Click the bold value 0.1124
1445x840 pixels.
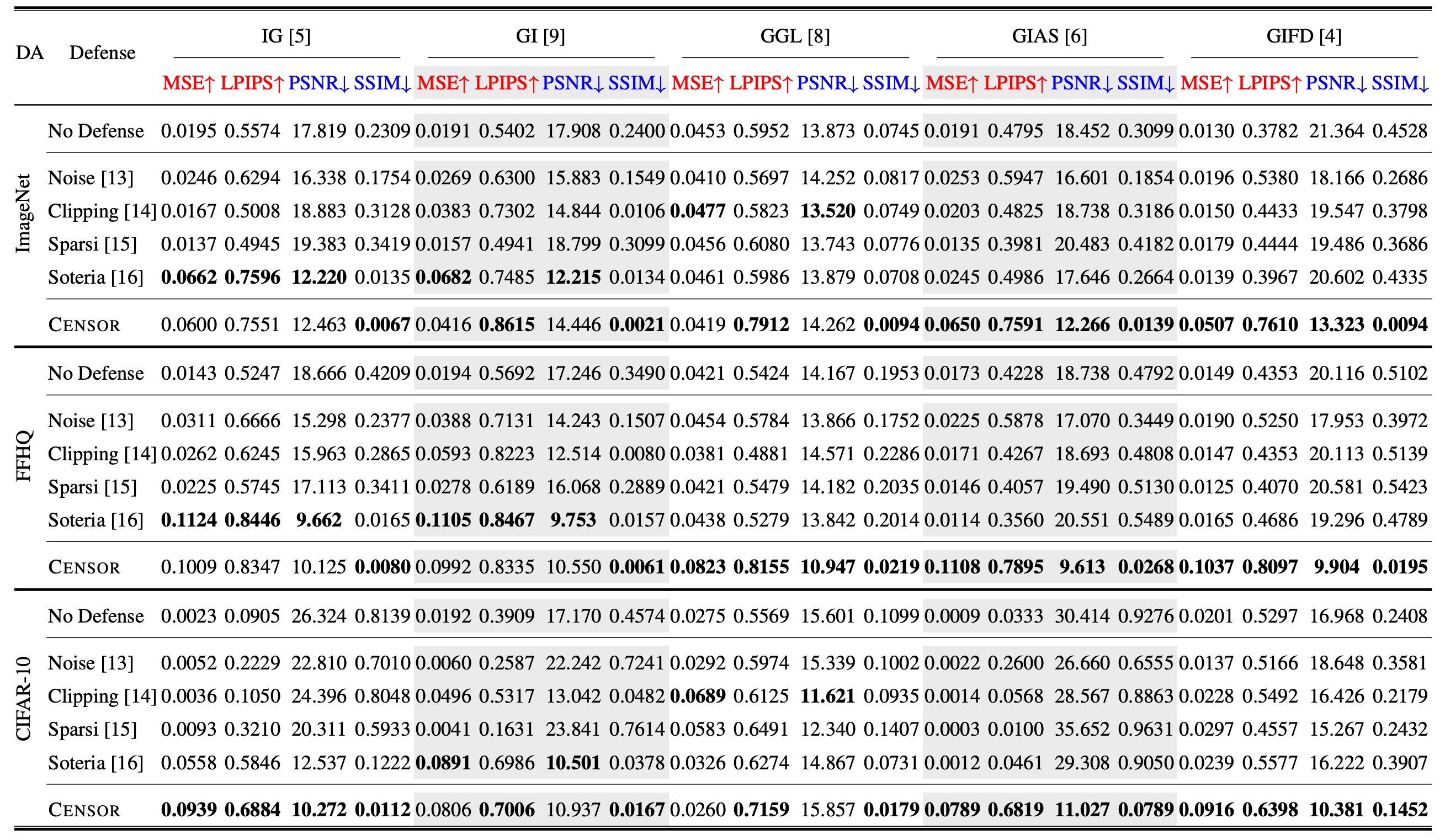[189, 520]
